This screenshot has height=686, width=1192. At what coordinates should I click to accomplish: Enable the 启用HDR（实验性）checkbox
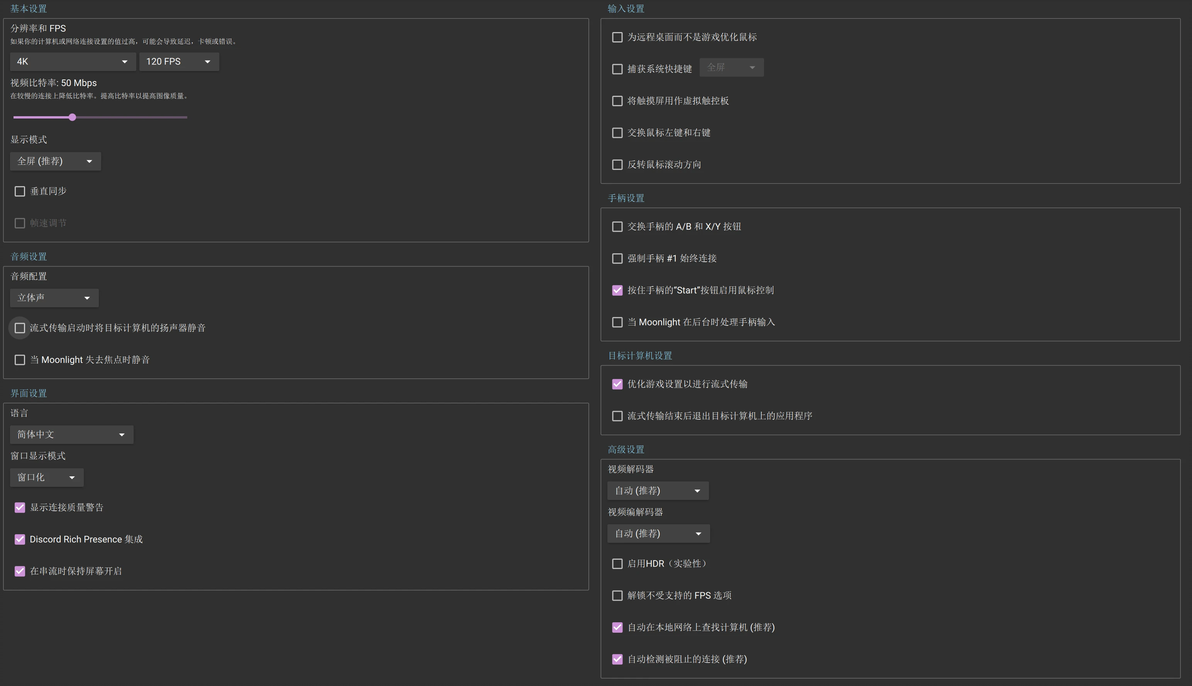617,564
